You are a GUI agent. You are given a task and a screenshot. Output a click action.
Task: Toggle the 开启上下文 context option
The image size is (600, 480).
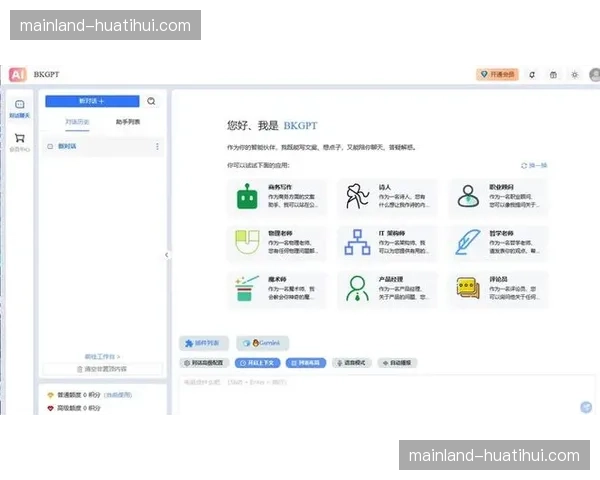point(258,363)
